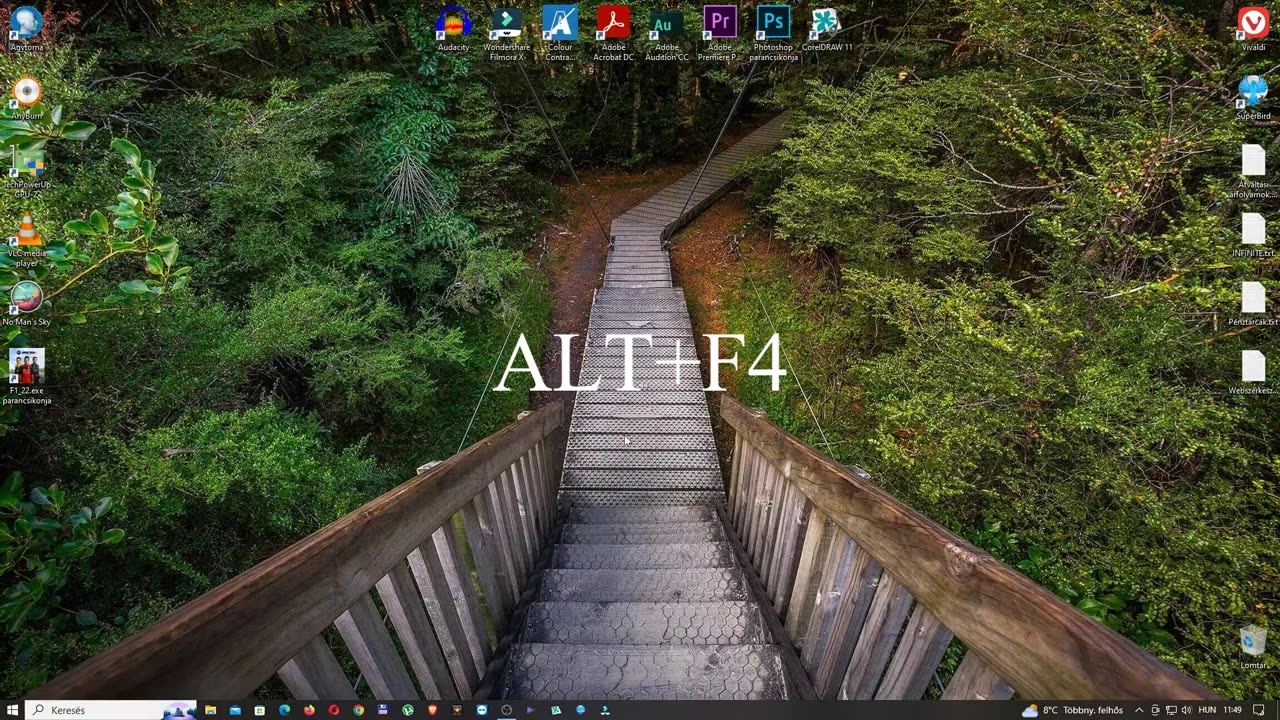This screenshot has width=1280, height=720.
Task: Open the floppy disk taskbar icon
Action: coord(383,710)
